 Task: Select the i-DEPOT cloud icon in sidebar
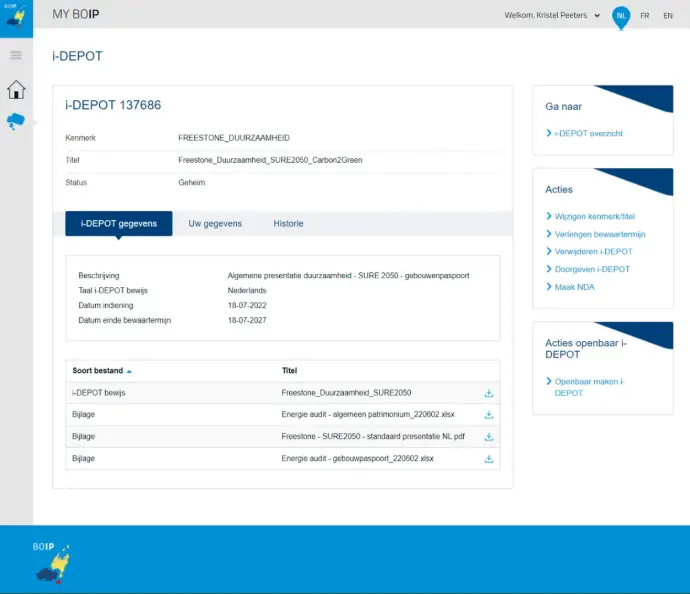coord(16,122)
